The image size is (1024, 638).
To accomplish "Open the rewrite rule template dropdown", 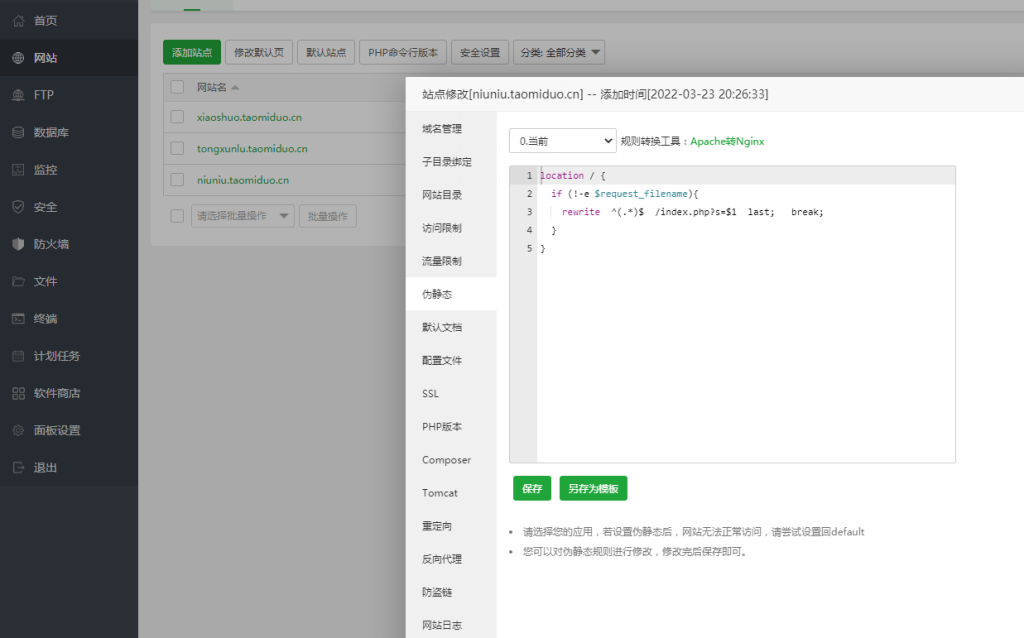I will coord(562,142).
